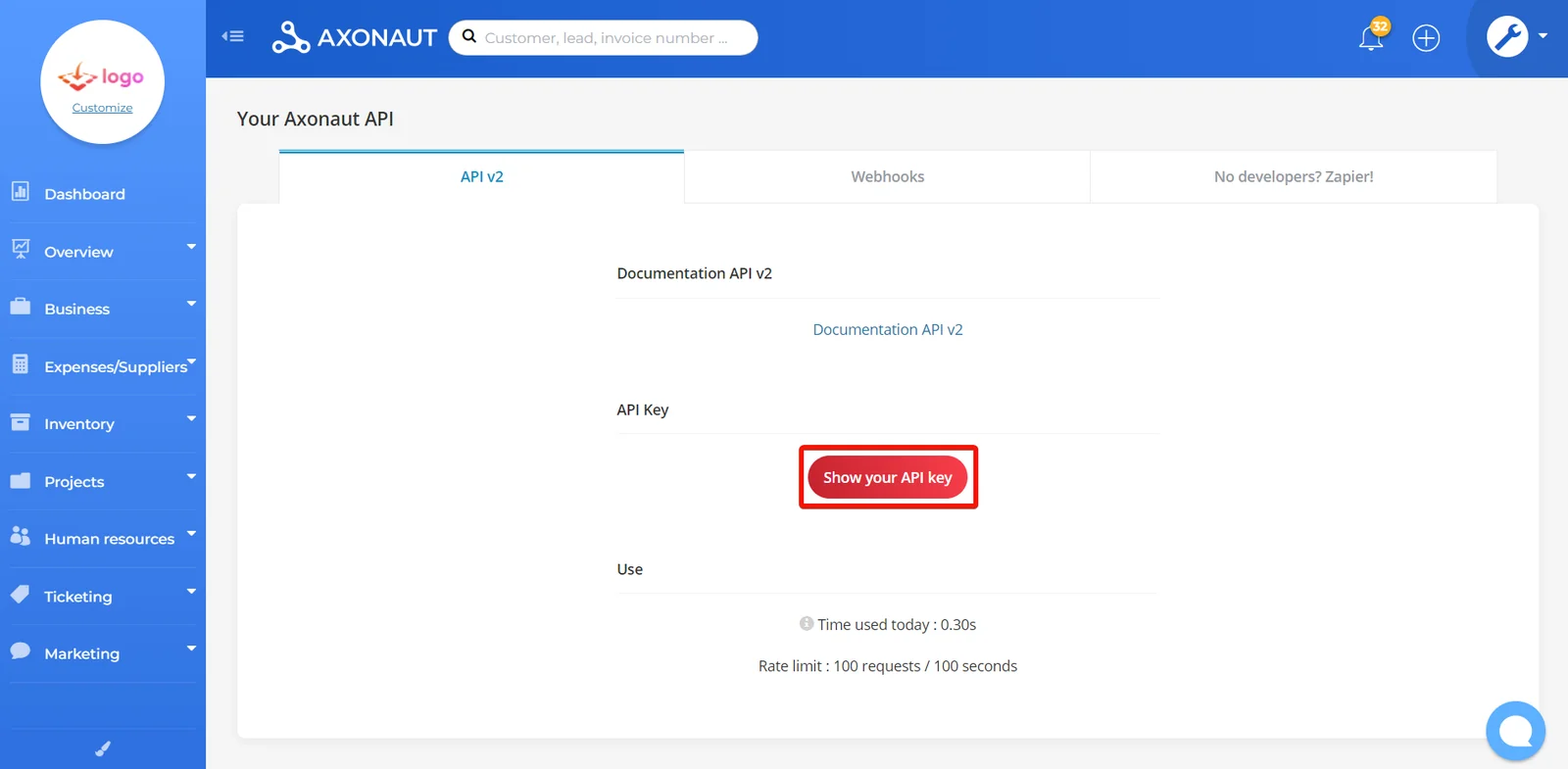Screen dimensions: 1568x769
Task: Click the plus circle quick-add icon
Action: coord(1426,38)
